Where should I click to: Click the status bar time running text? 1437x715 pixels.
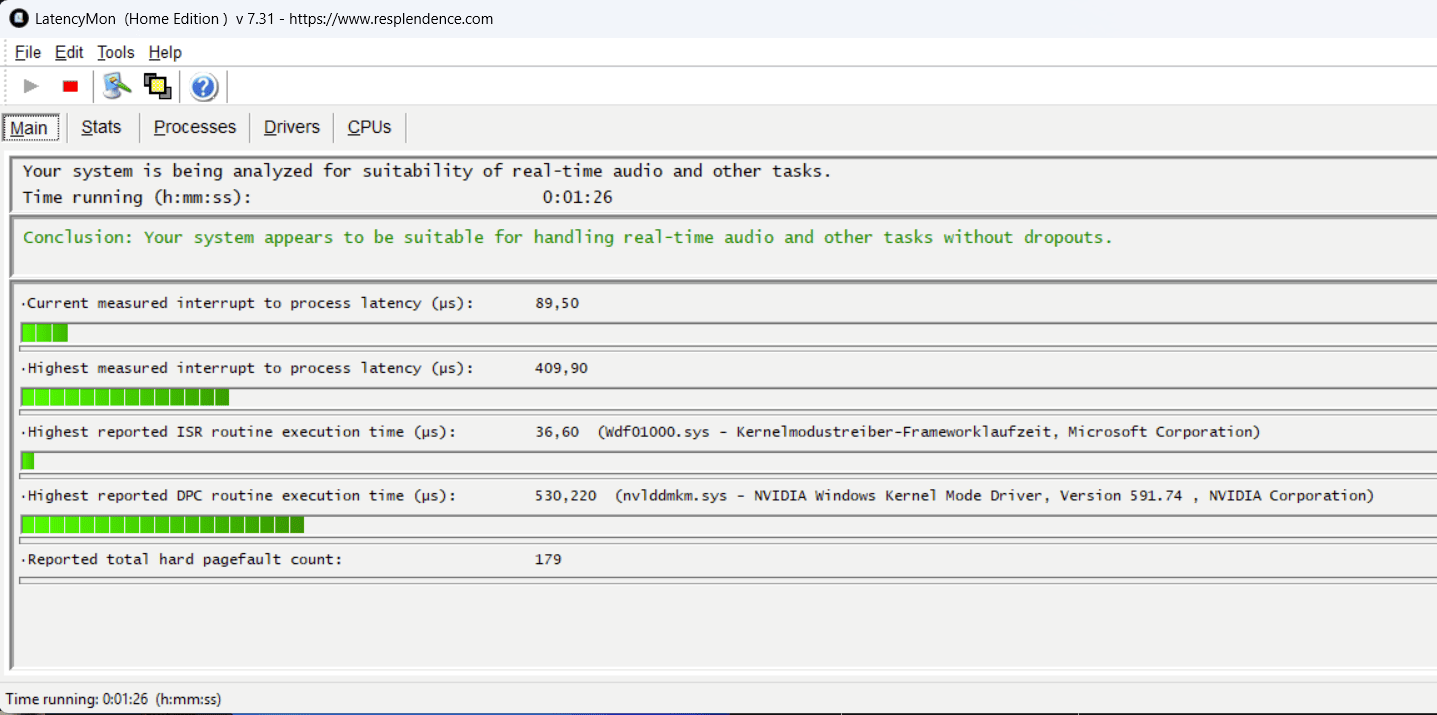[x=113, y=698]
